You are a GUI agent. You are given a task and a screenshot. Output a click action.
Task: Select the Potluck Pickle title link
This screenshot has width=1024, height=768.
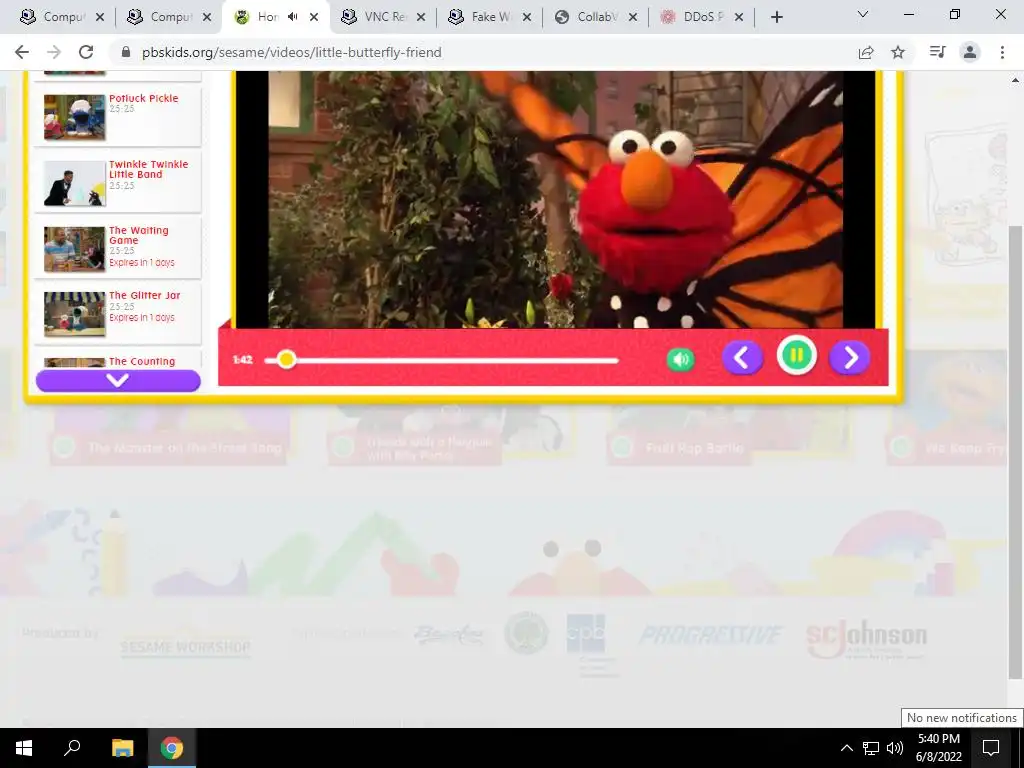144,98
